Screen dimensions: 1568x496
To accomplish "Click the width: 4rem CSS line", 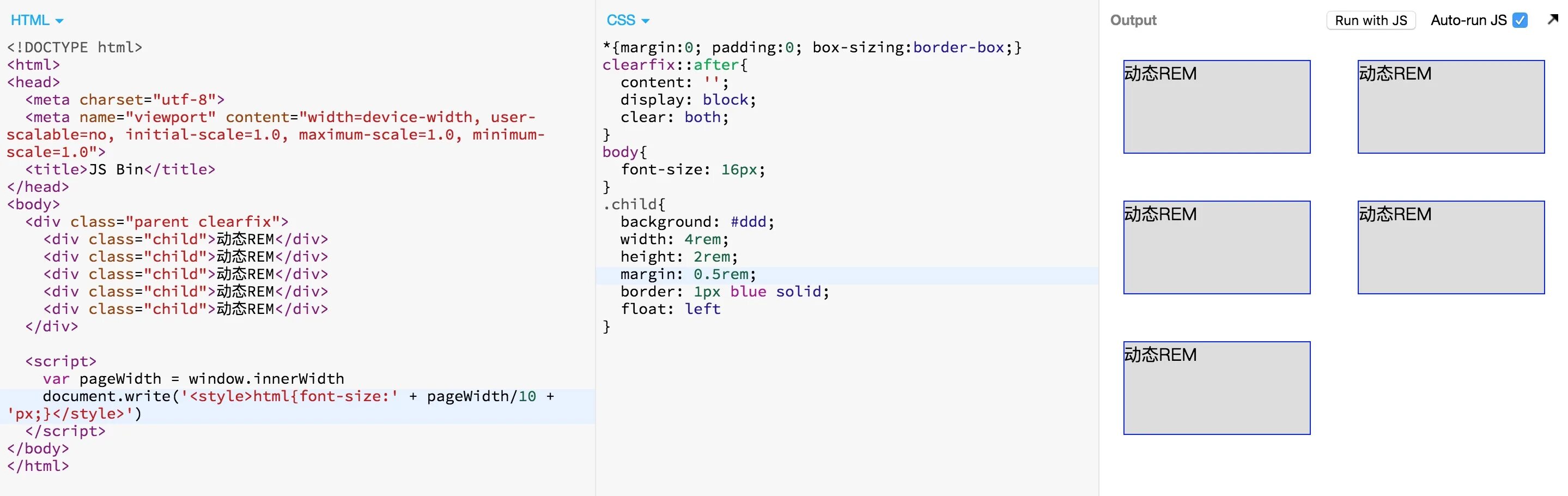I will pyautogui.click(x=674, y=239).
